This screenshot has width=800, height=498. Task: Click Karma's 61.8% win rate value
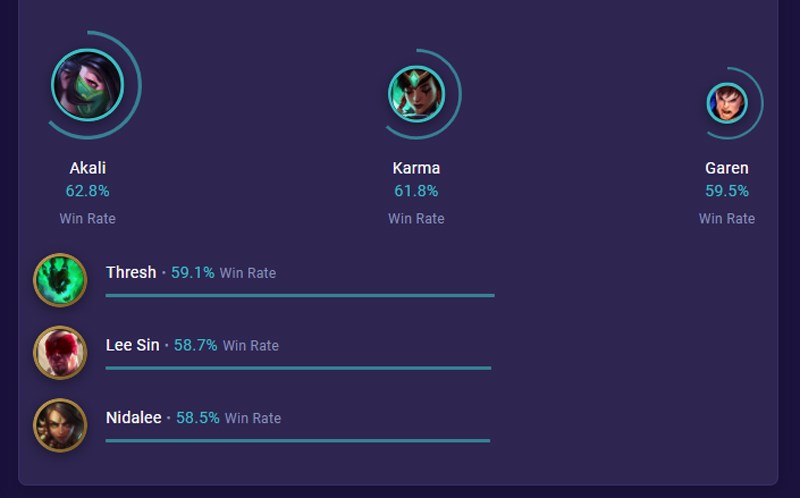[x=416, y=191]
